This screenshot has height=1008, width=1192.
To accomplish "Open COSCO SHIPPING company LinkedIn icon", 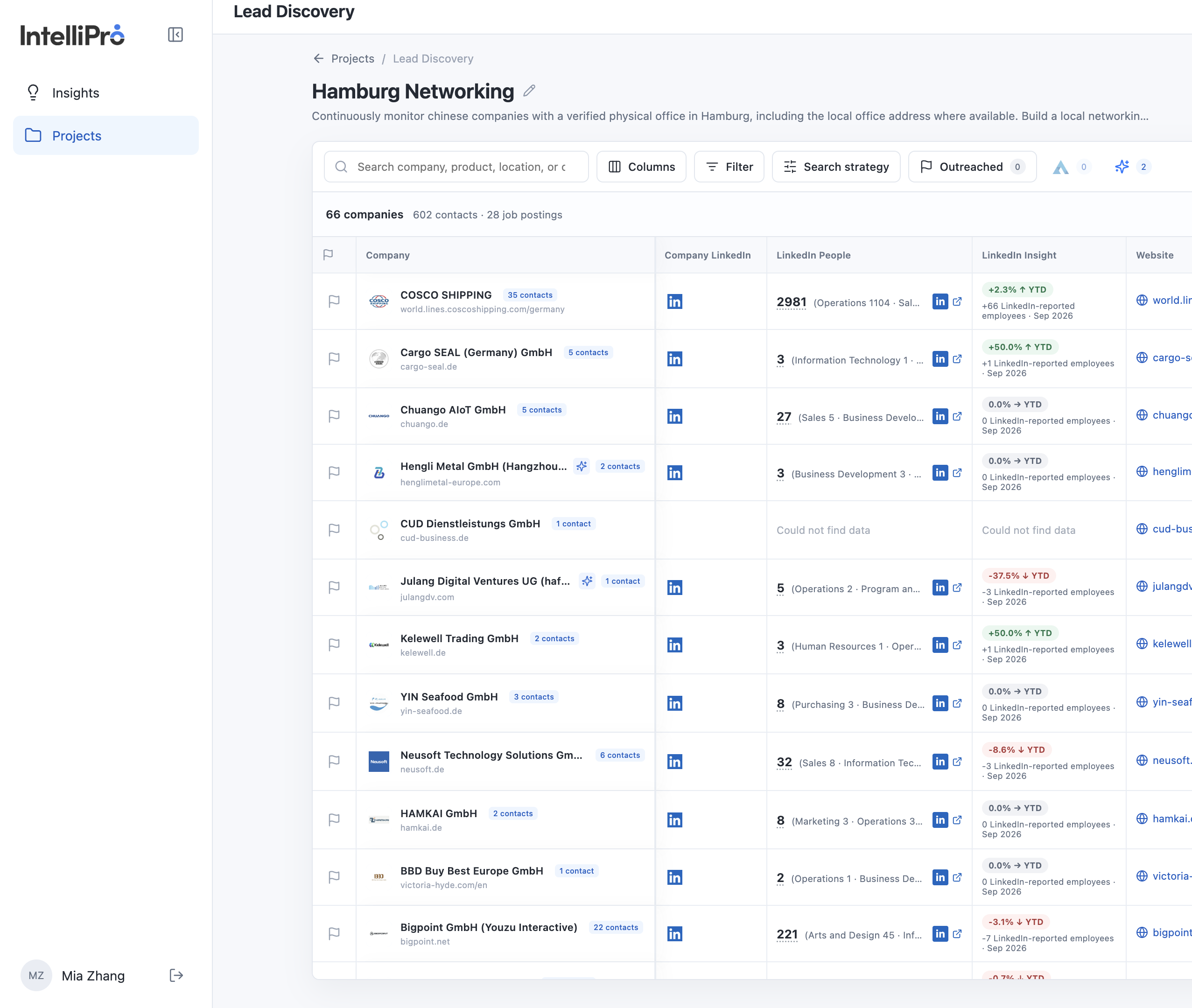I will coord(675,301).
